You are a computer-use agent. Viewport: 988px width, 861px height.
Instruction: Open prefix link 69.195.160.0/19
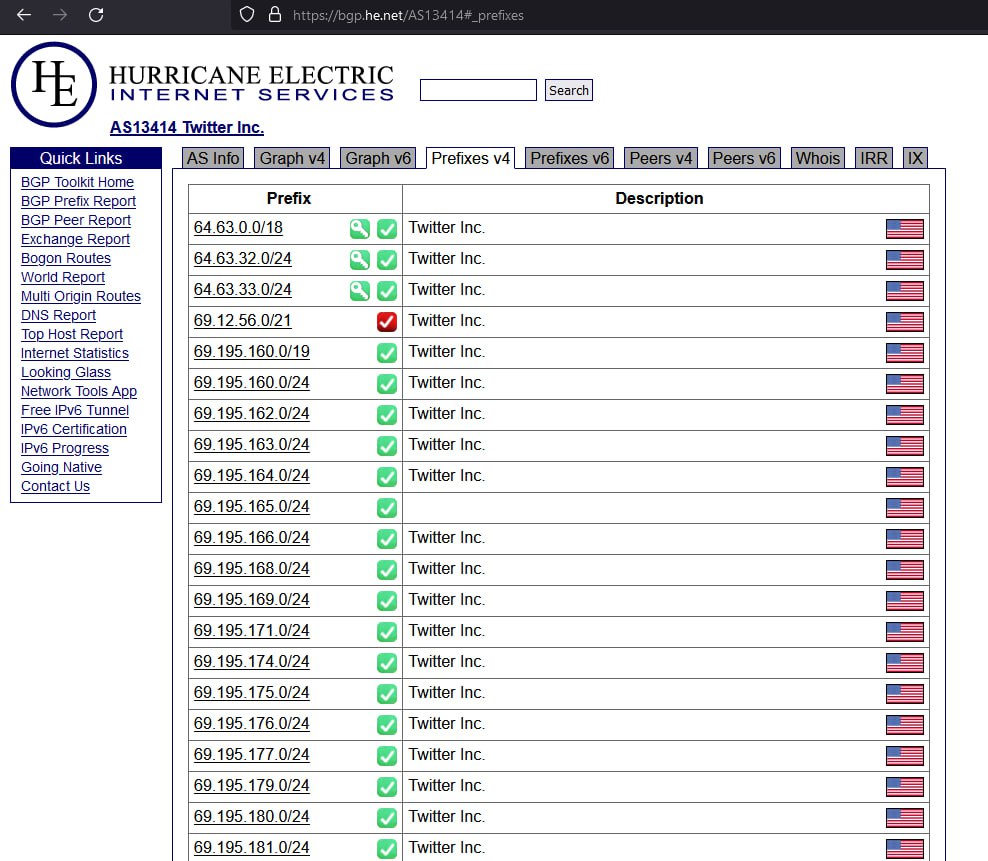[251, 352]
